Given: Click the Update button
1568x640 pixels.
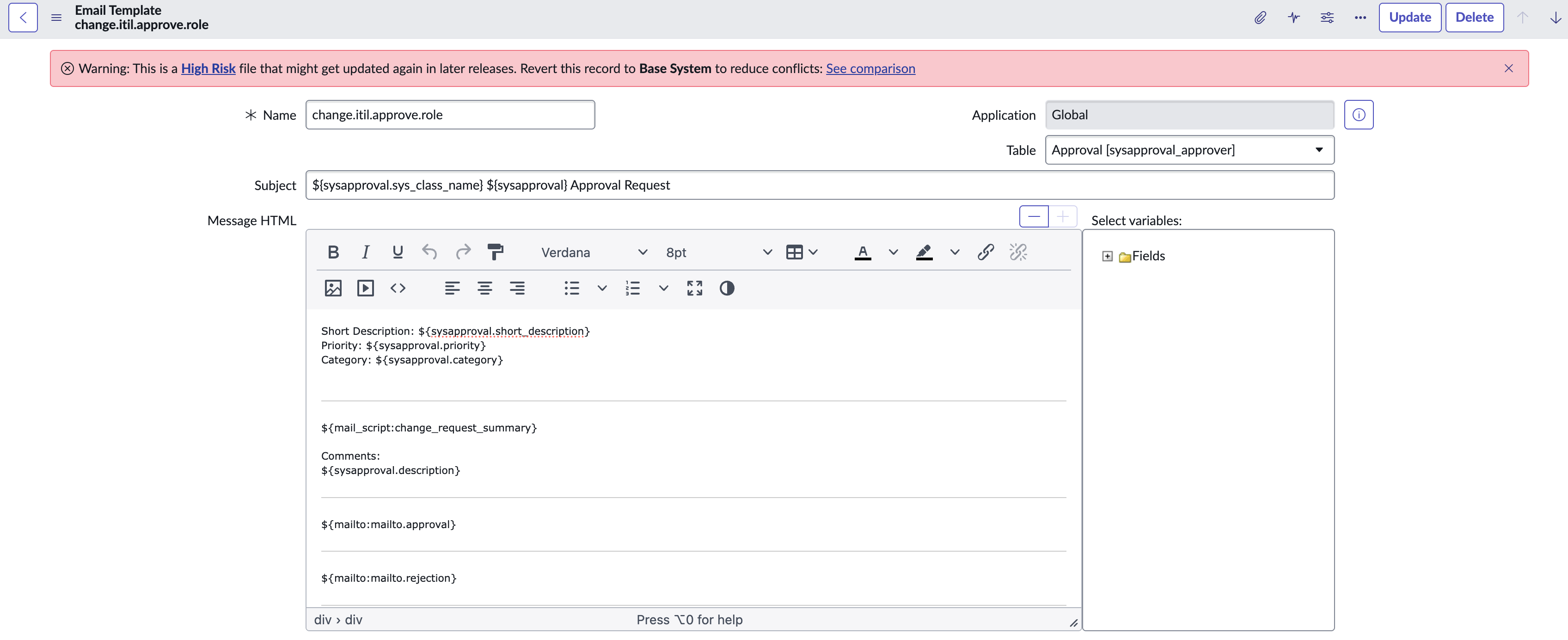Looking at the screenshot, I should (1410, 17).
